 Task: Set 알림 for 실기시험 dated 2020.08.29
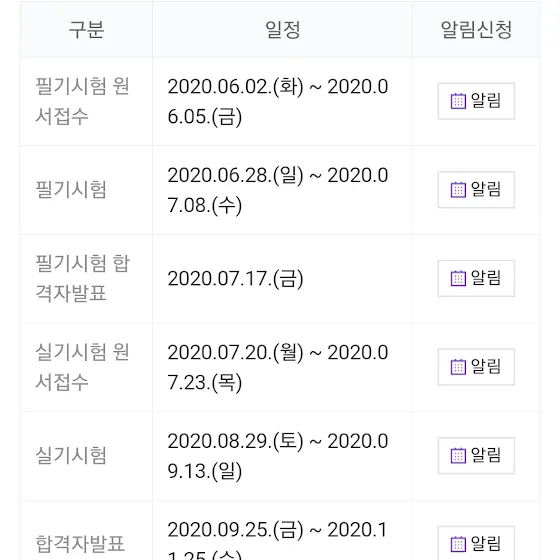point(476,455)
